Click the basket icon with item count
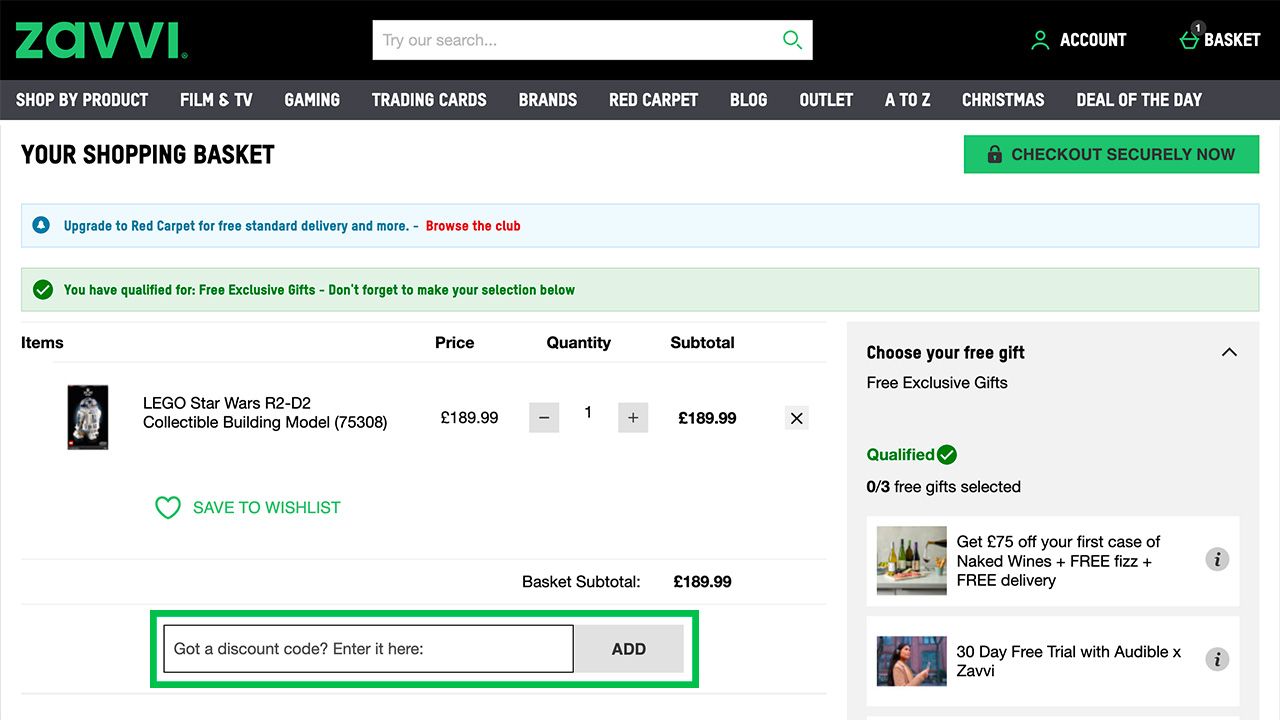The width and height of the screenshot is (1280, 720). pos(1190,37)
